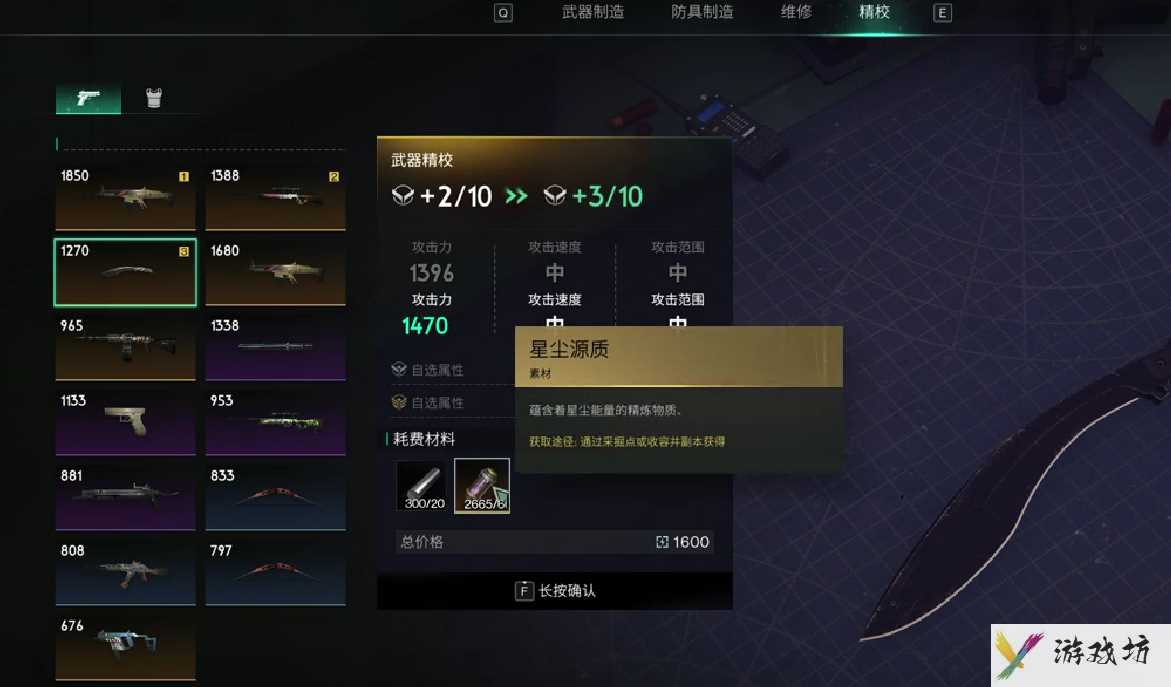The image size is (1171, 687).
Task: Choose the 1850 power rifle slot
Action: tap(125, 197)
